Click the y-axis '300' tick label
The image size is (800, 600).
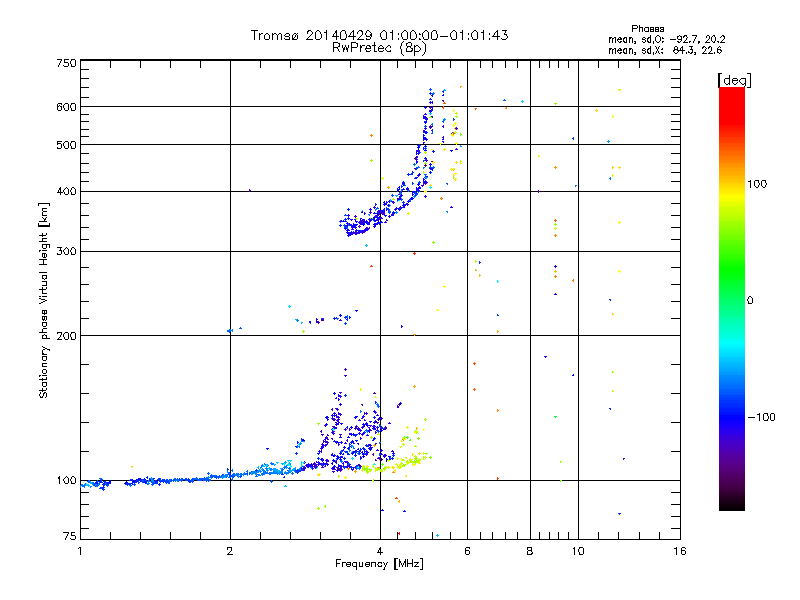[x=66, y=251]
